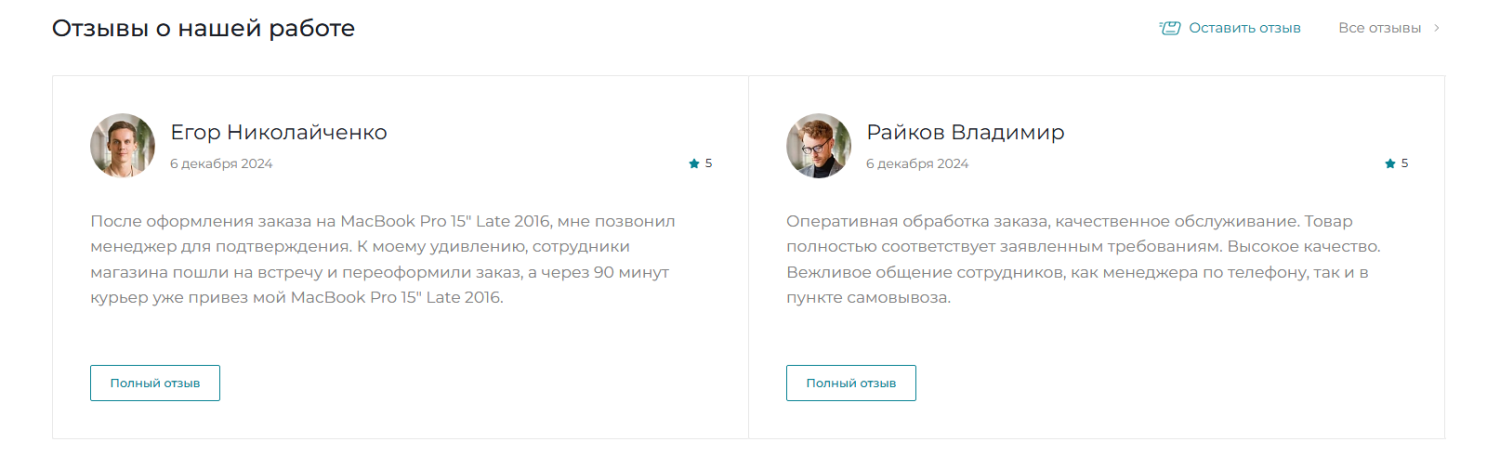
Task: Click the date 6 декабря 2024 under Райков
Action: tap(917, 164)
